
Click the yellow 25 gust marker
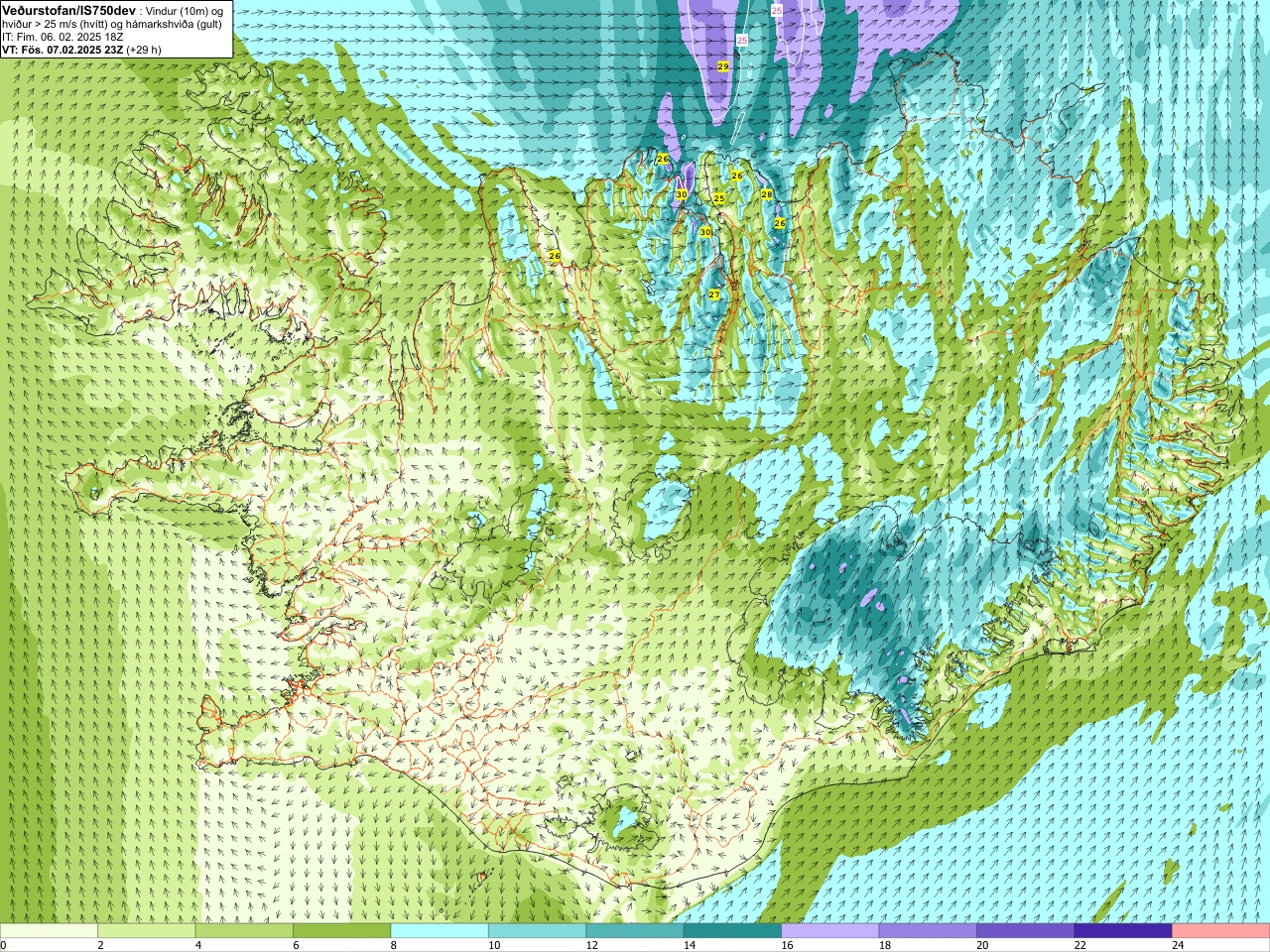pos(719,198)
